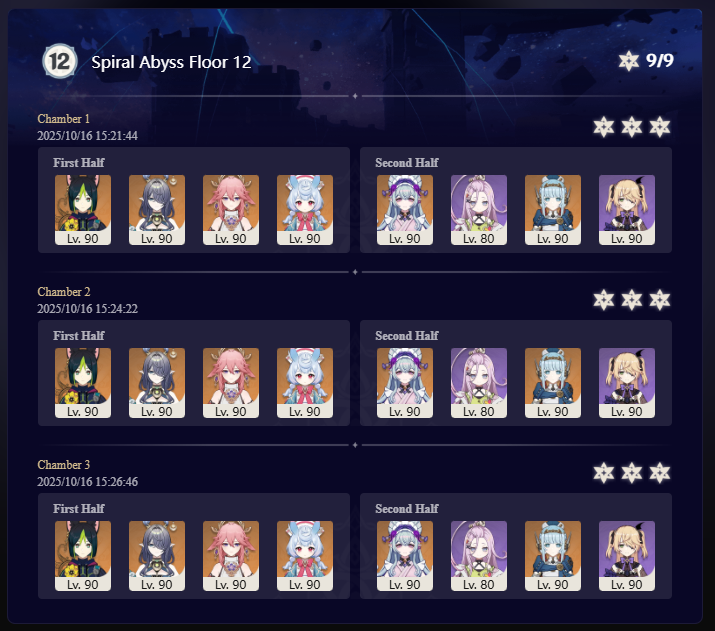Select maid-headband character in Chamber 2 Second Half

point(405,383)
